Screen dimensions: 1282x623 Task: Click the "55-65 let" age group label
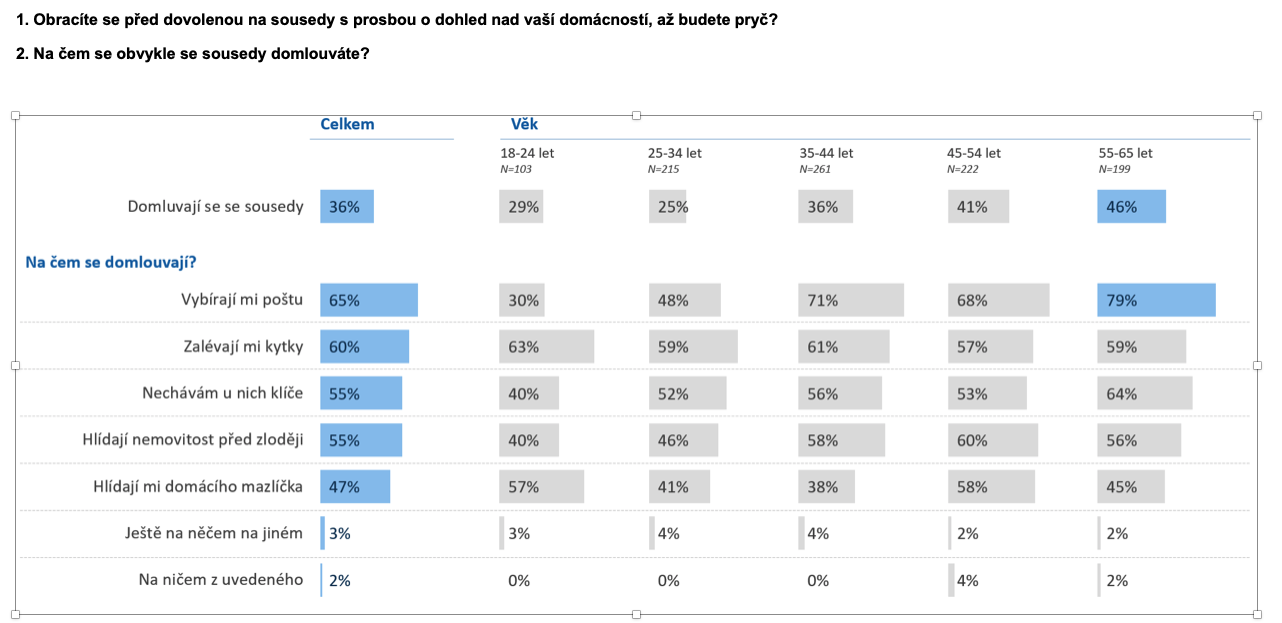tap(1125, 153)
